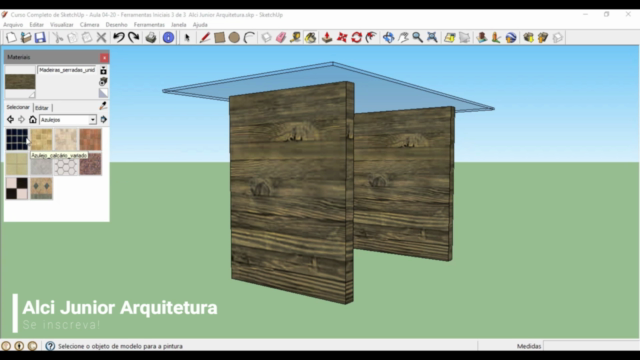Open the Arquivo menu
Screen dimensions: 640x360
pos(13,24)
